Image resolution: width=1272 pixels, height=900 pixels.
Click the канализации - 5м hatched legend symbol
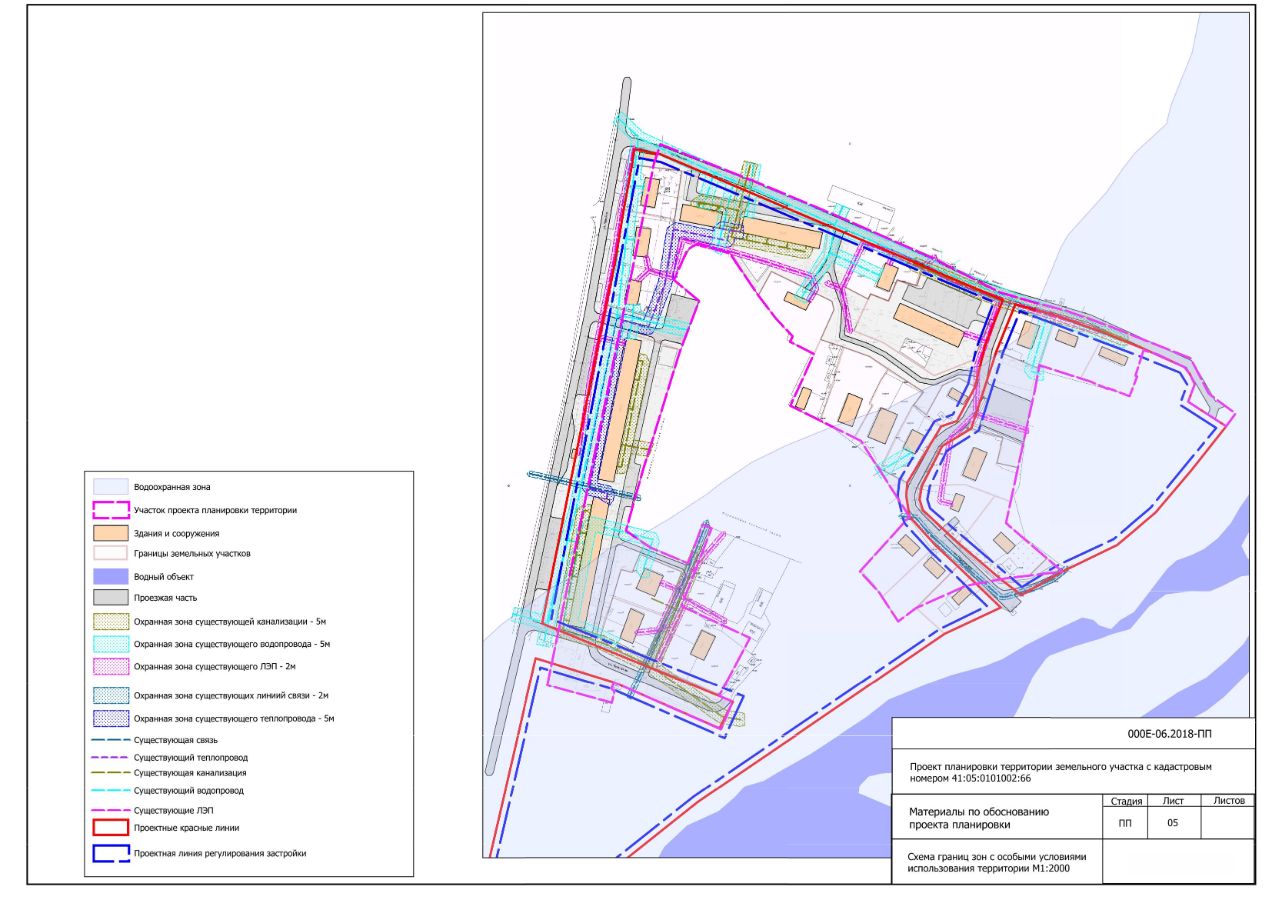[110, 623]
